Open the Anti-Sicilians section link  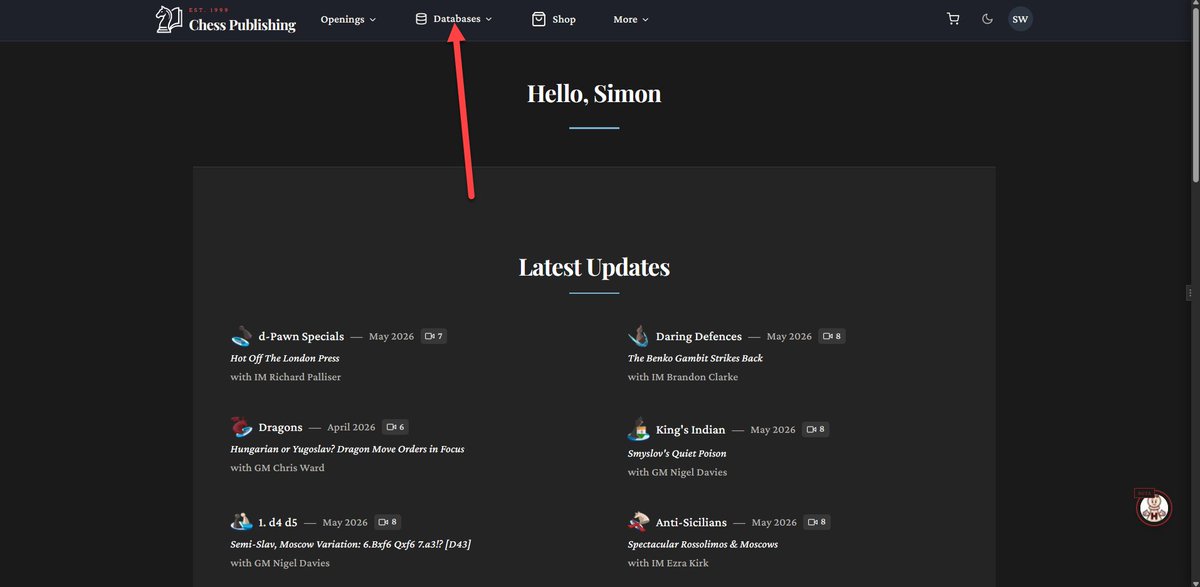coord(691,522)
